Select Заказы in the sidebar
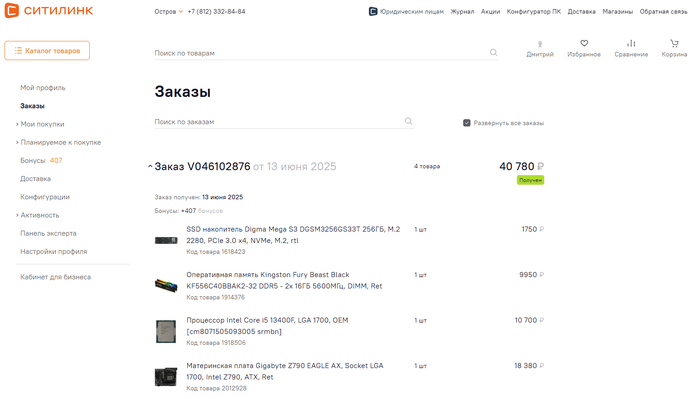Image resolution: width=700 pixels, height=399 pixels. pyautogui.click(x=32, y=106)
